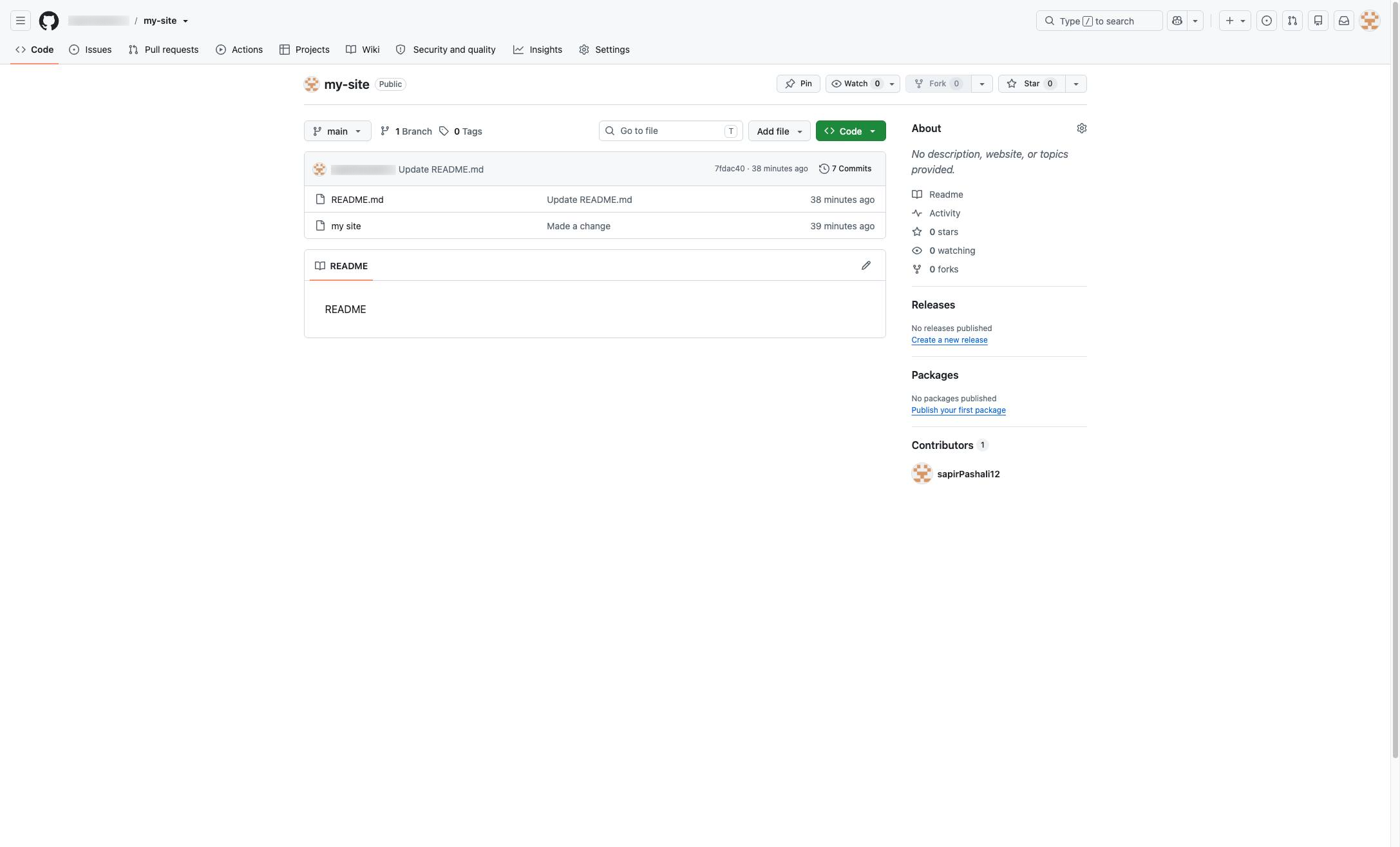Expand the Fork options dropdown arrow
Screen dimensions: 1400x847
tap(982, 84)
